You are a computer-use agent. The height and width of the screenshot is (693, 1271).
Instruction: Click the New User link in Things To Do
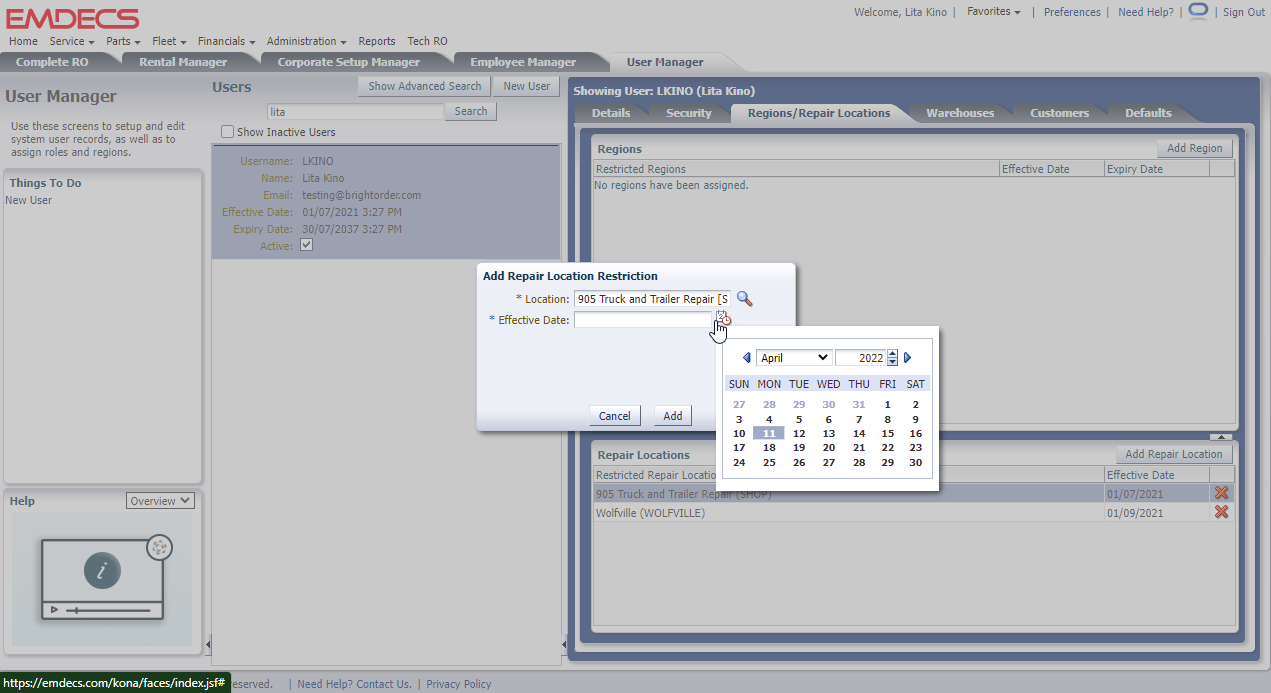coord(28,200)
